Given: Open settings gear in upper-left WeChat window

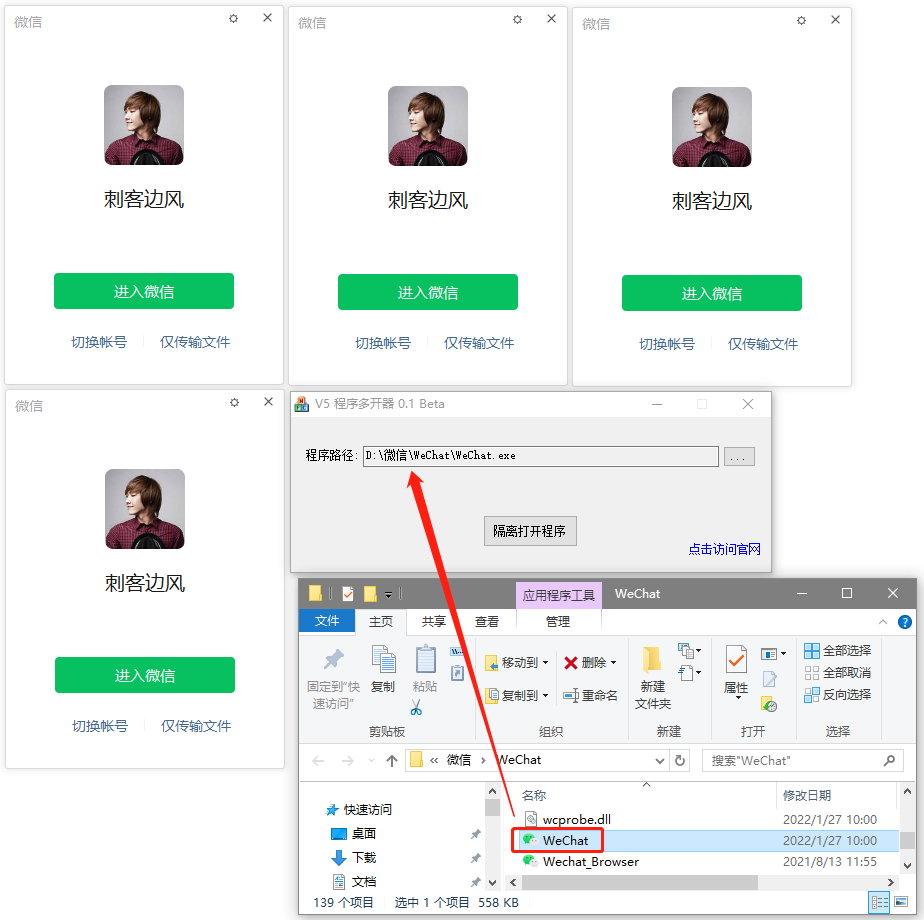Looking at the screenshot, I should (233, 19).
